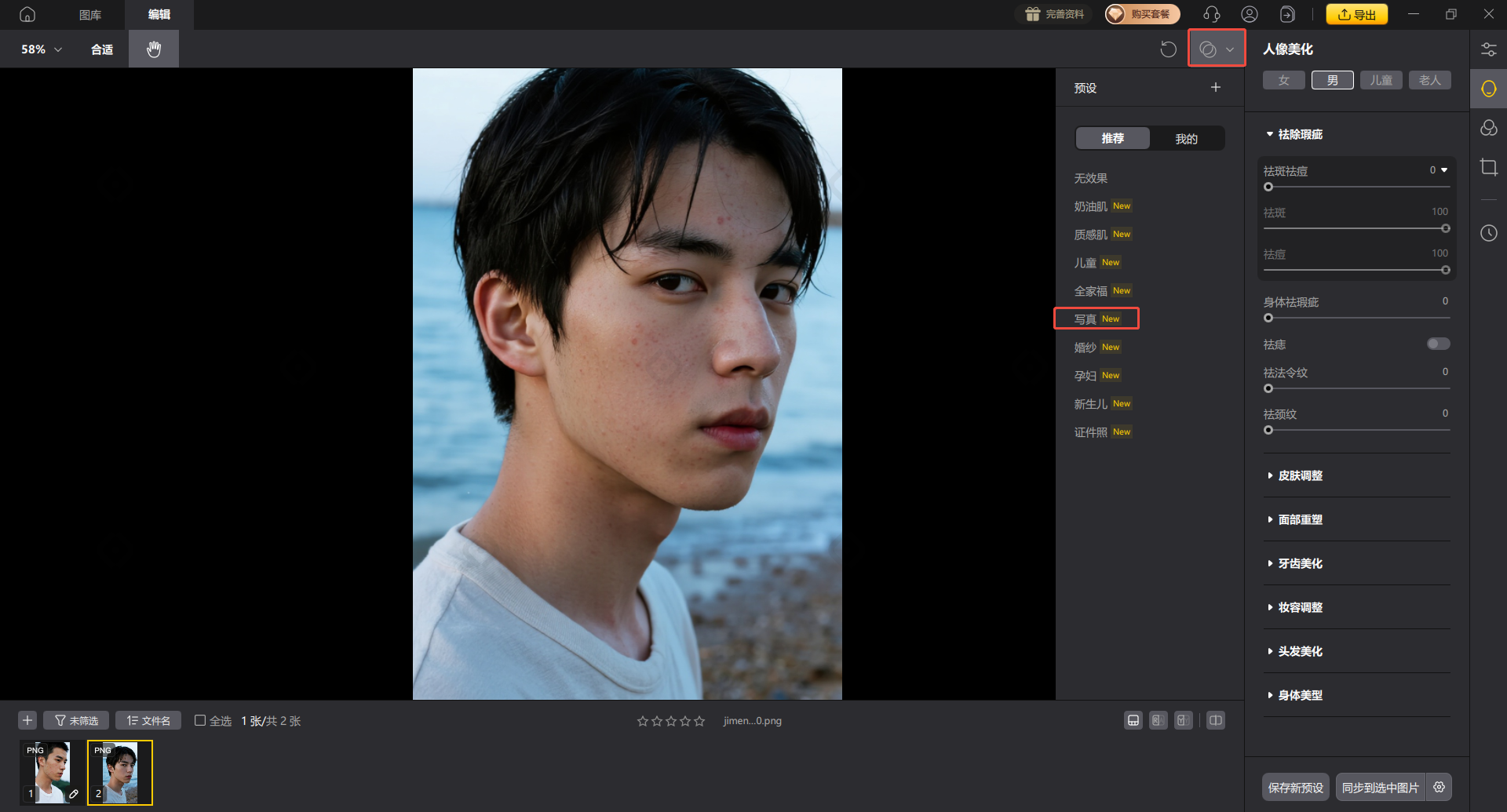Click 保存新预设 button
The height and width of the screenshot is (812, 1507).
[1295, 787]
